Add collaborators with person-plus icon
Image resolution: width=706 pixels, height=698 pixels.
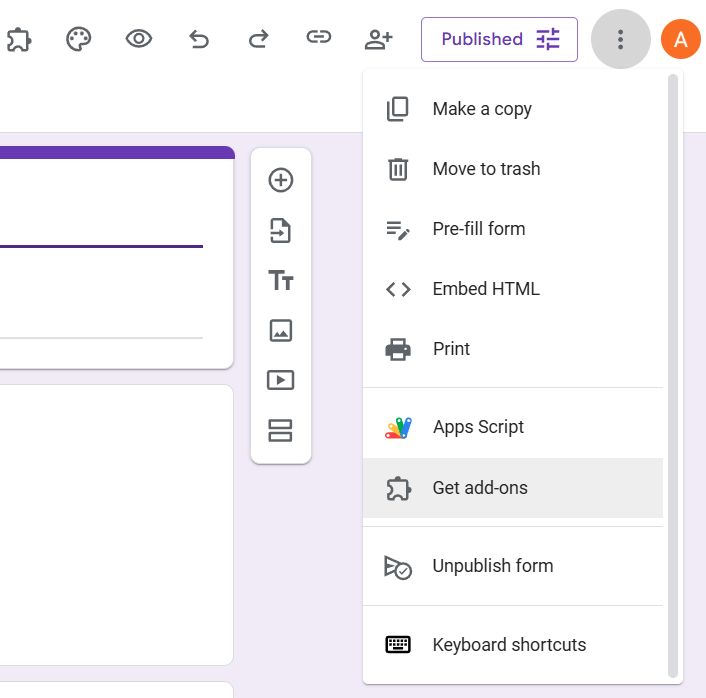pyautogui.click(x=379, y=39)
